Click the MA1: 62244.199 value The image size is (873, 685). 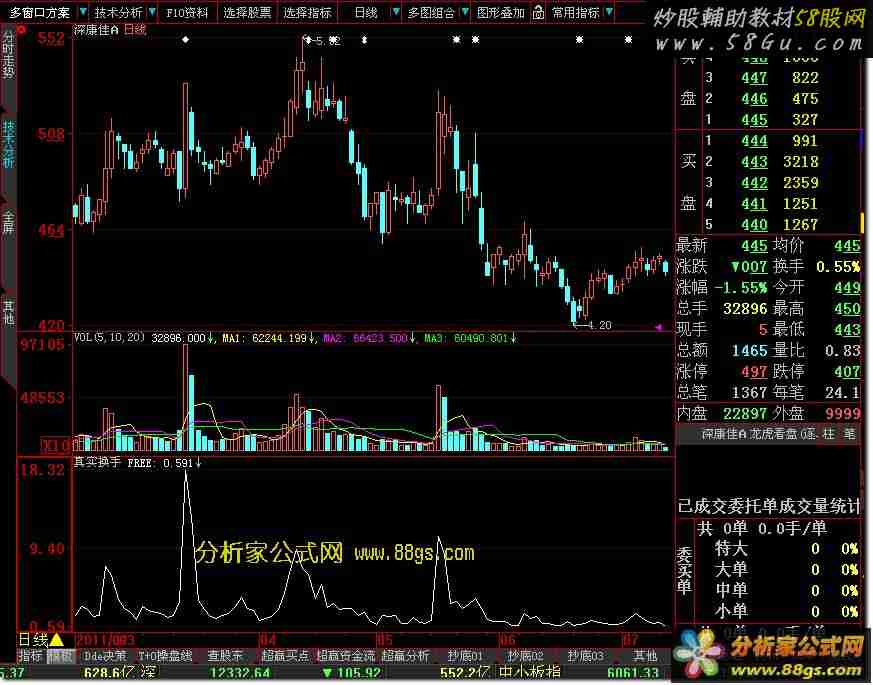pyautogui.click(x=264, y=338)
